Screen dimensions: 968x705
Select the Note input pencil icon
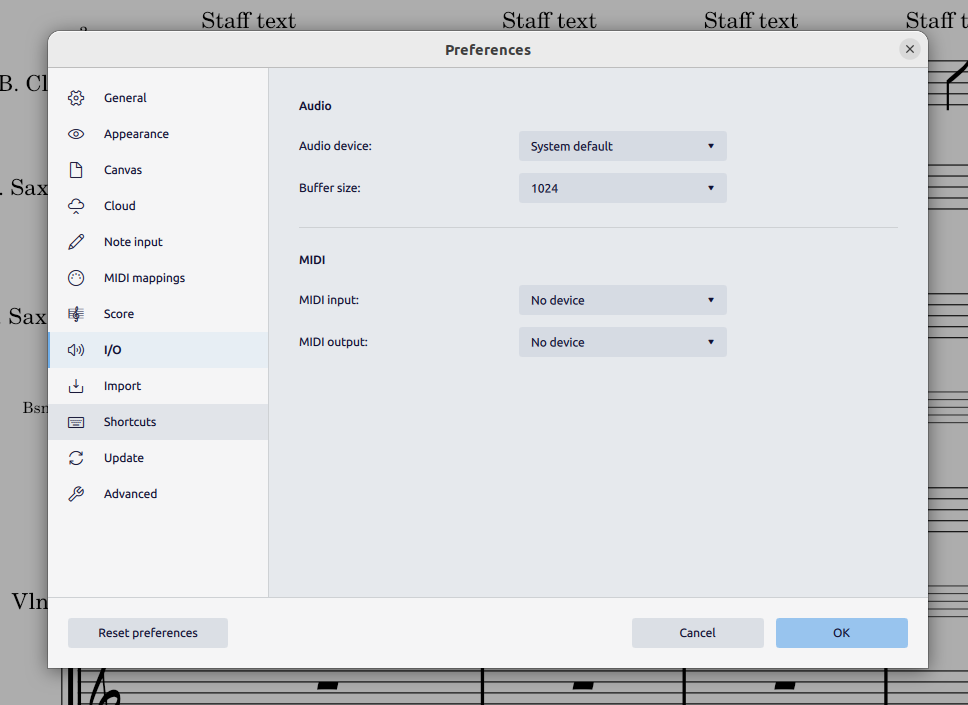click(x=75, y=241)
